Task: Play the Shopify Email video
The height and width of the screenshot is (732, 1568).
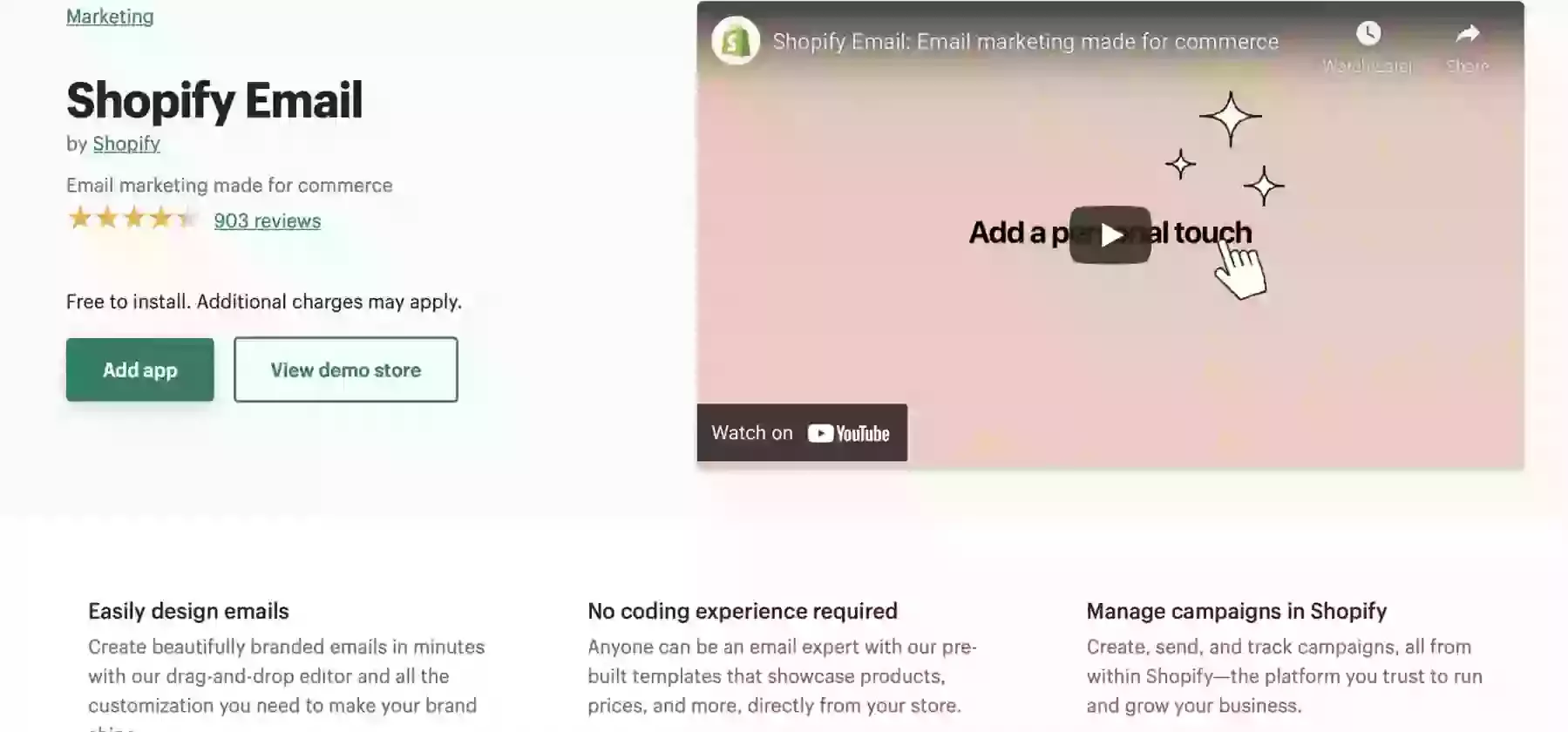Action: 1110,234
